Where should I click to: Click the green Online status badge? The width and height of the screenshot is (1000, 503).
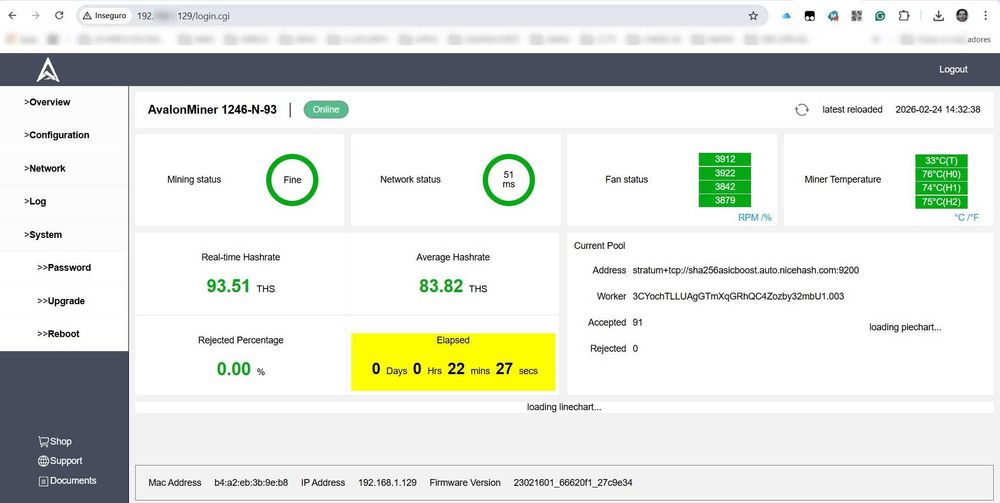click(x=326, y=110)
